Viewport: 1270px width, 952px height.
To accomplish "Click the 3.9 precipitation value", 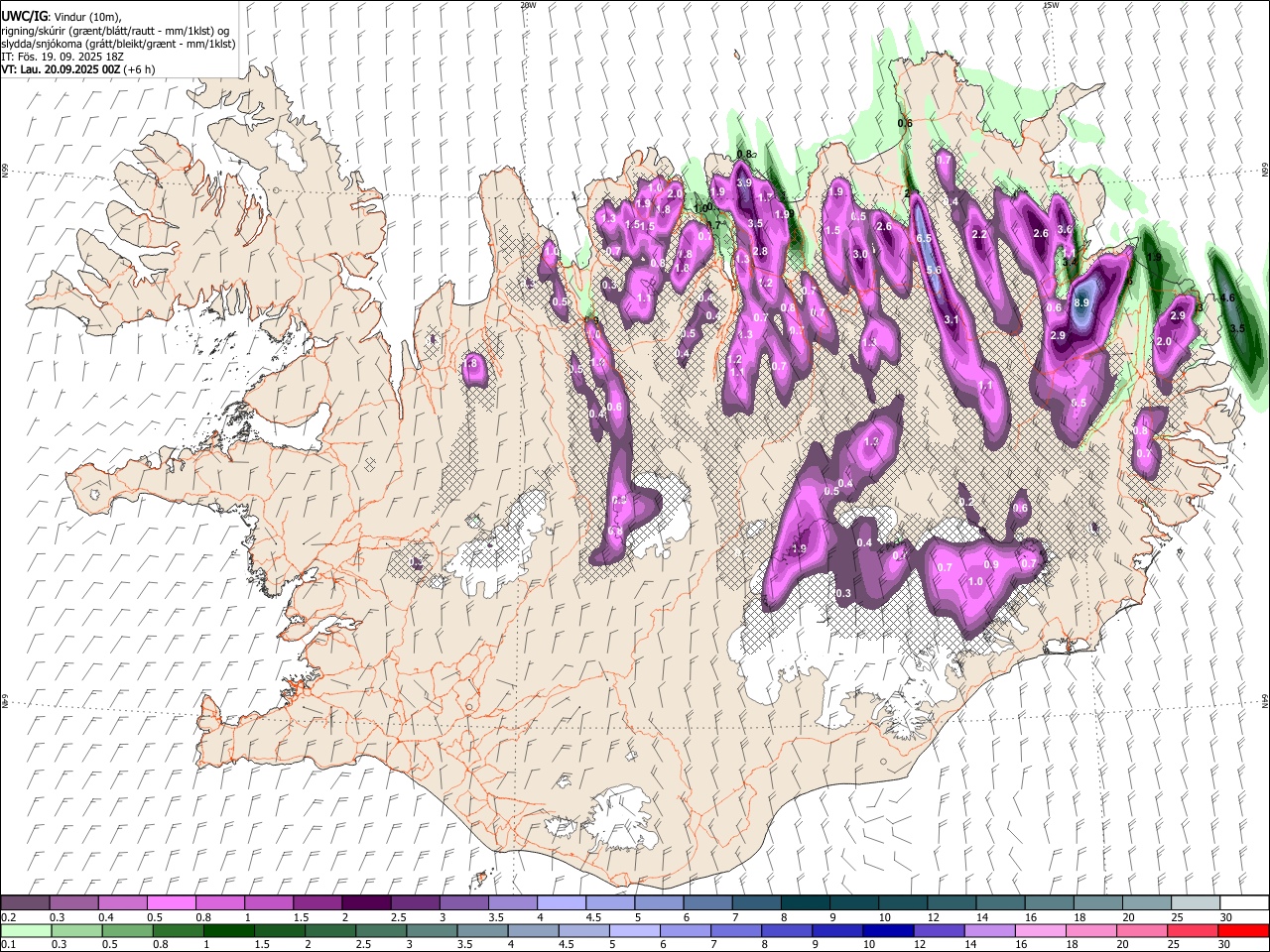I will coord(744,183).
